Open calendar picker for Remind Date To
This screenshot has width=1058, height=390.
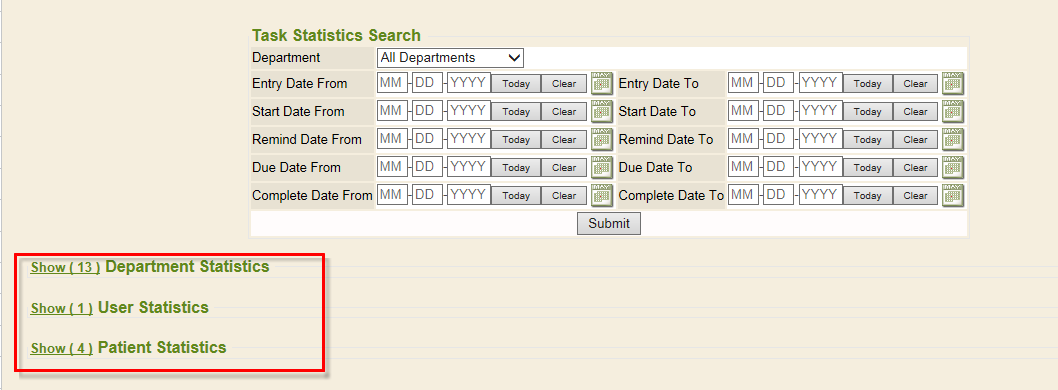[x=953, y=140]
